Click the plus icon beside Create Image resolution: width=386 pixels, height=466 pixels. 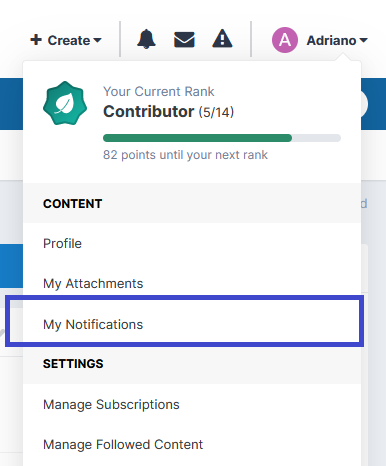pyautogui.click(x=36, y=40)
